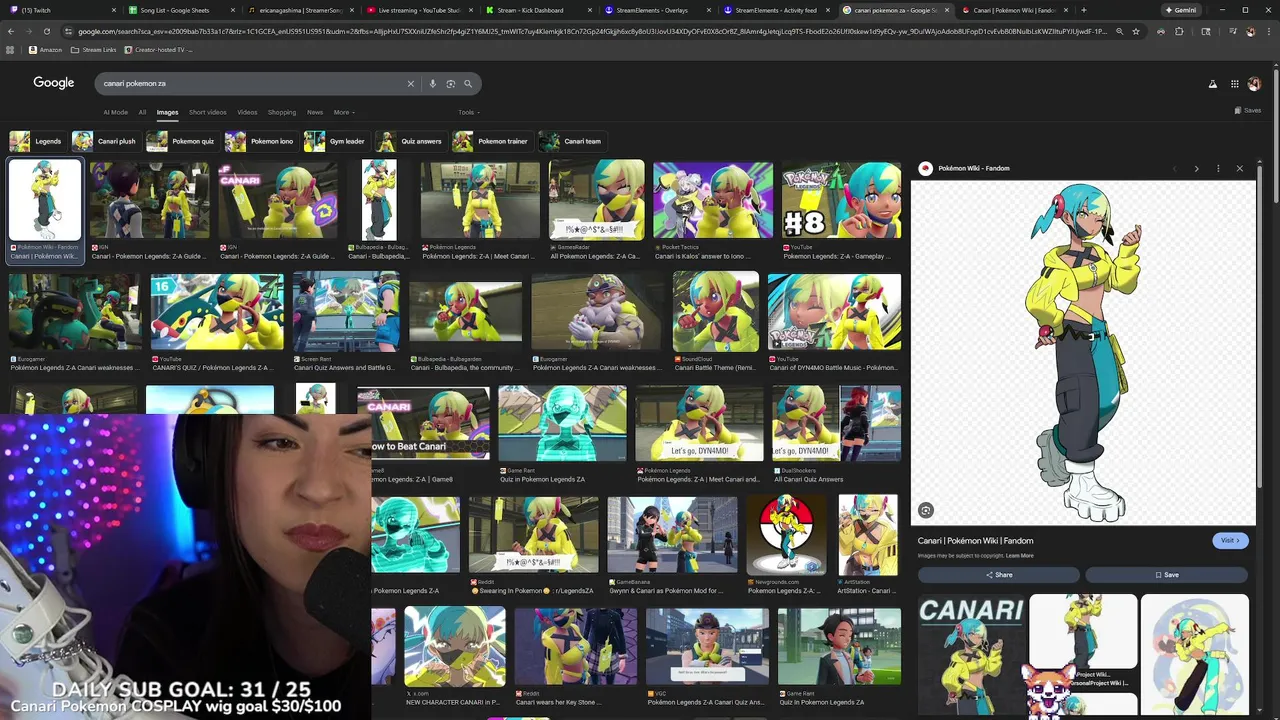
Task: Switch to All results tab
Action: point(142,112)
